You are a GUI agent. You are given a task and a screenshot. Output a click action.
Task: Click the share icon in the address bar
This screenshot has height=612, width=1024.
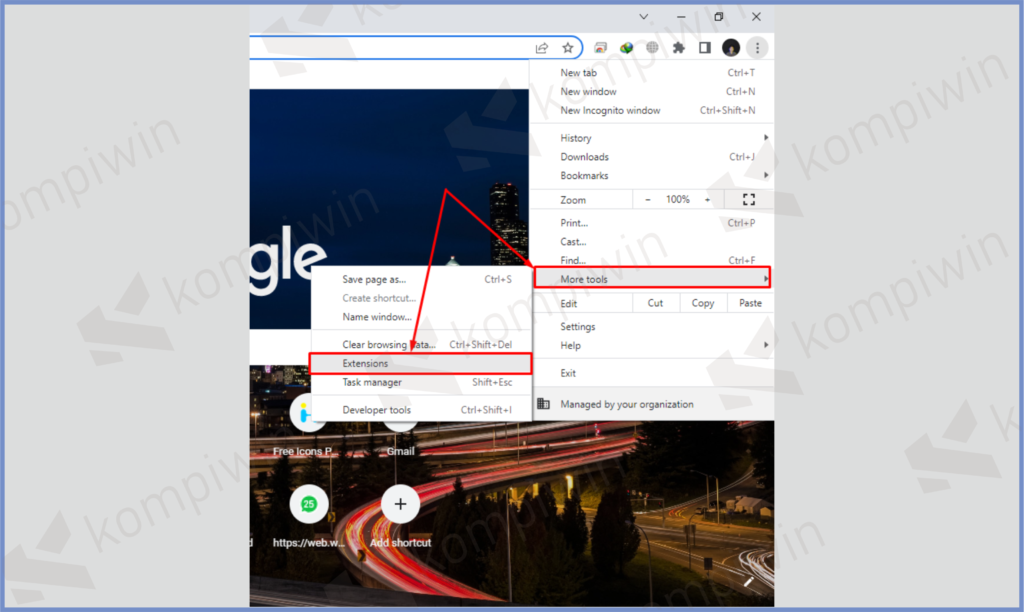(x=542, y=47)
